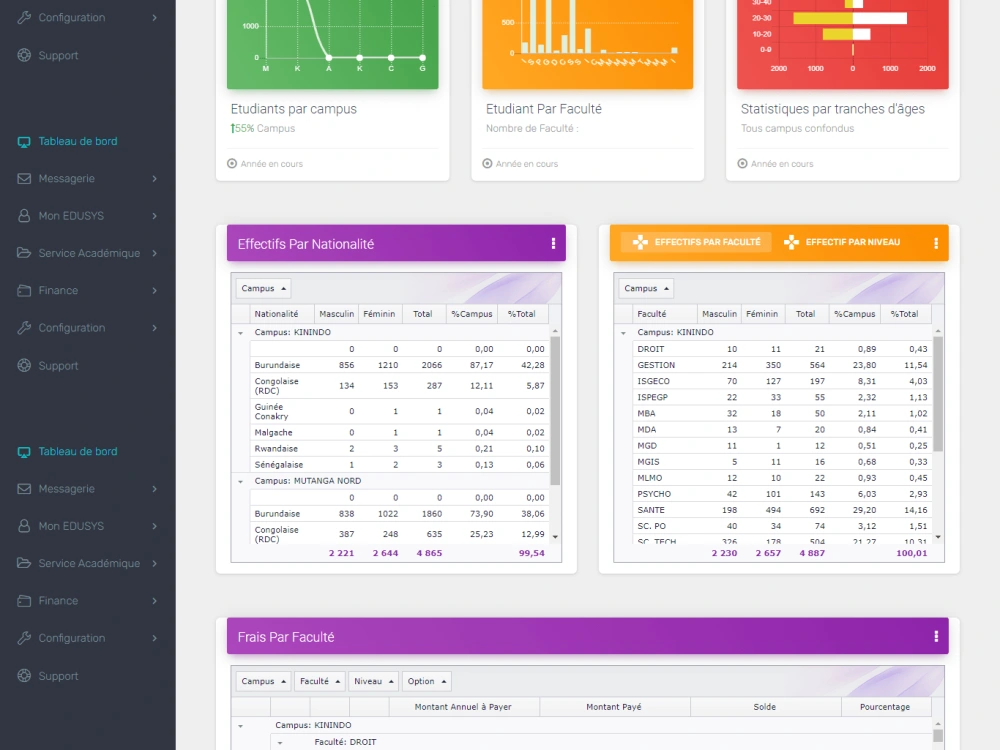Click the clock icon under Etudiant Par Faculté
Image resolution: width=1000 pixels, height=750 pixels.
tap(487, 164)
